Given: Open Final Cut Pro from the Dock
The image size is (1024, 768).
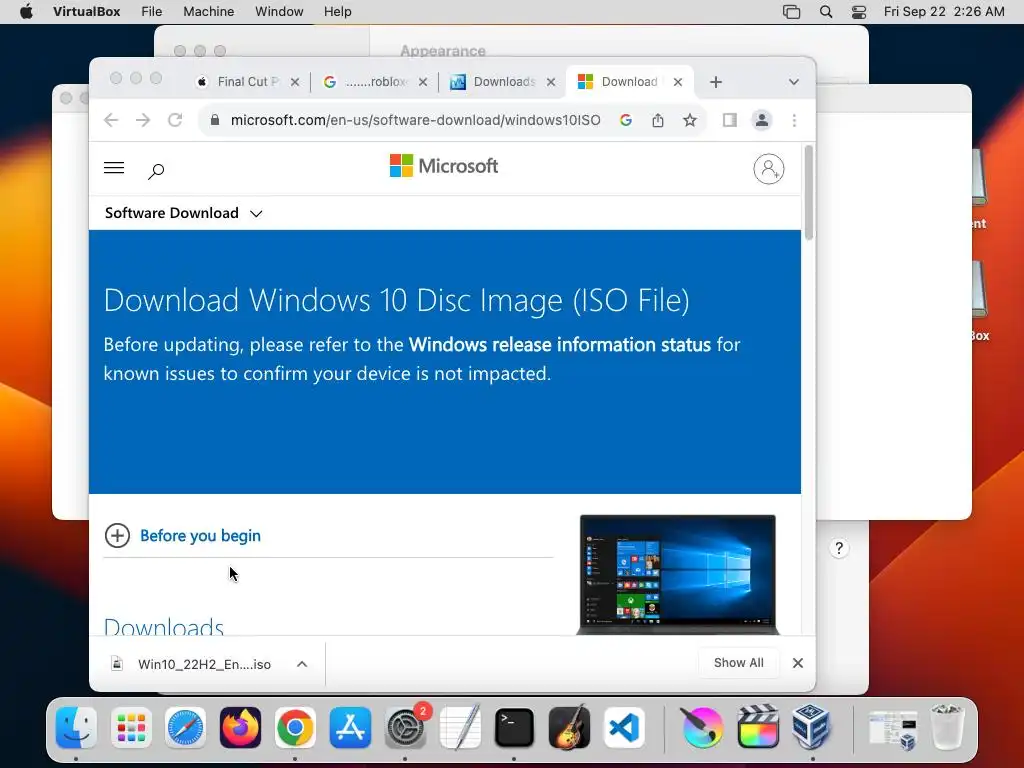Looking at the screenshot, I should coord(758,728).
